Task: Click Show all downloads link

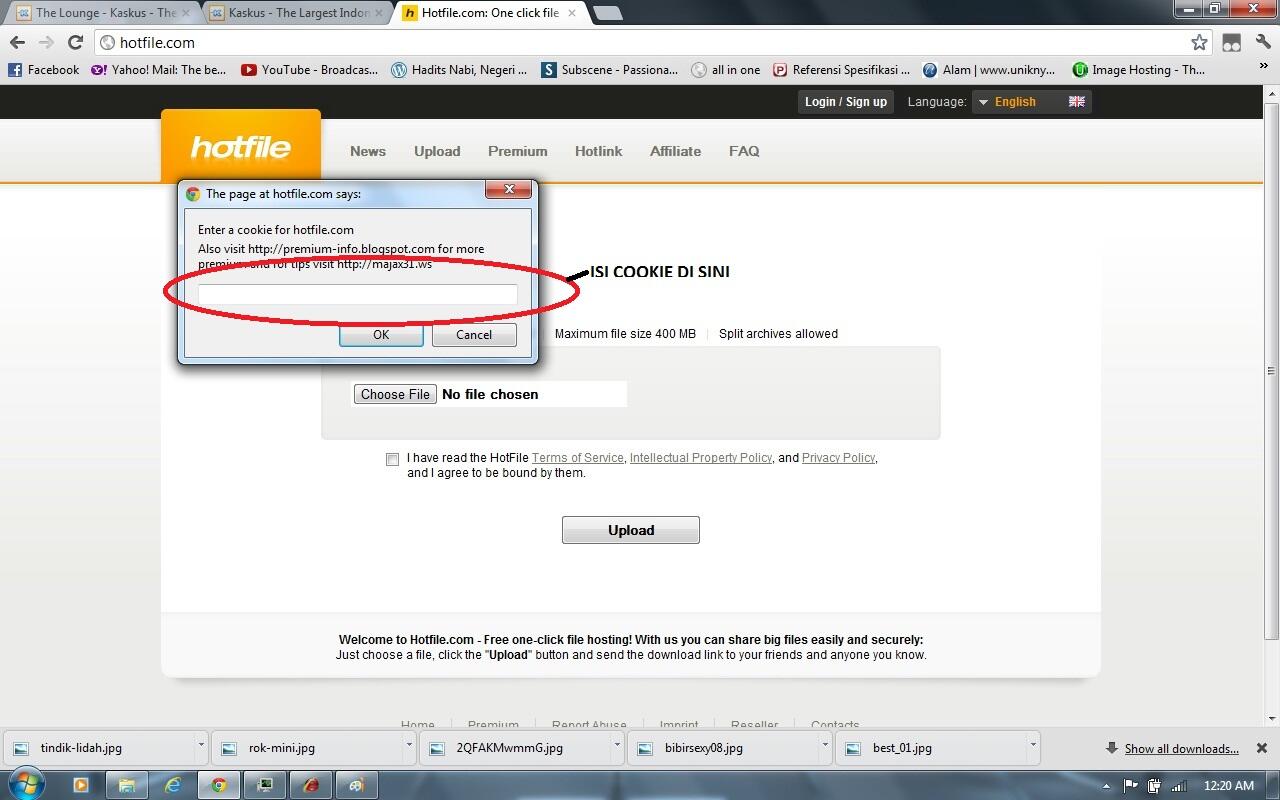Action: coord(1181,748)
